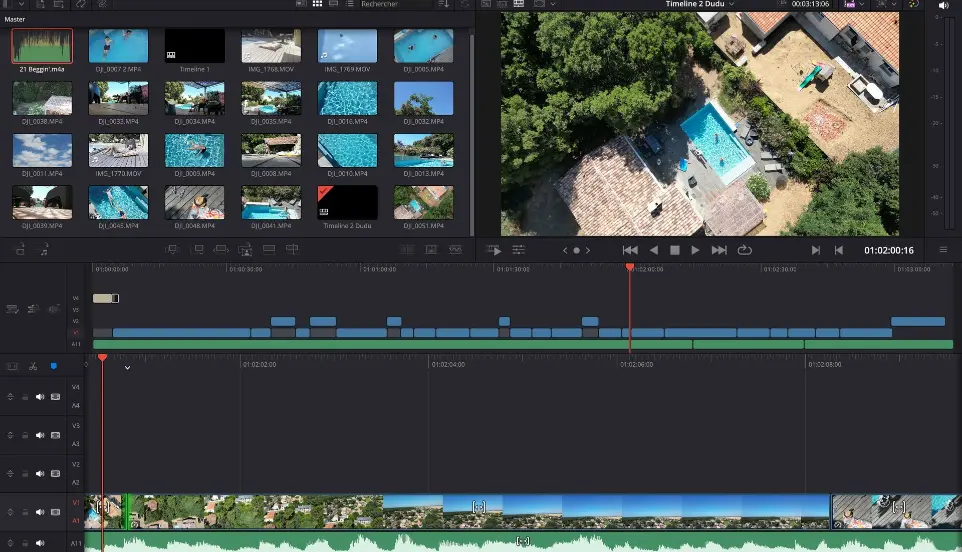Click the split clip scissors icon
962x552 pixels.
[x=33, y=366]
